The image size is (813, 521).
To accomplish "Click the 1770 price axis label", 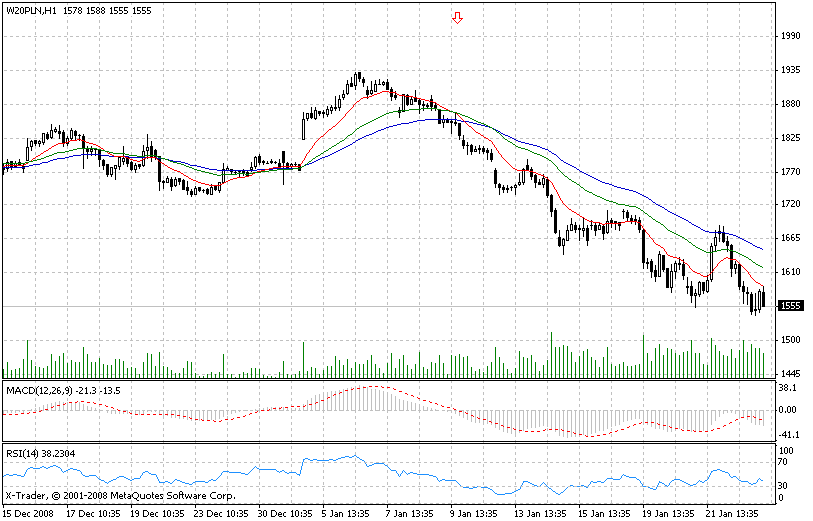I will pos(791,172).
